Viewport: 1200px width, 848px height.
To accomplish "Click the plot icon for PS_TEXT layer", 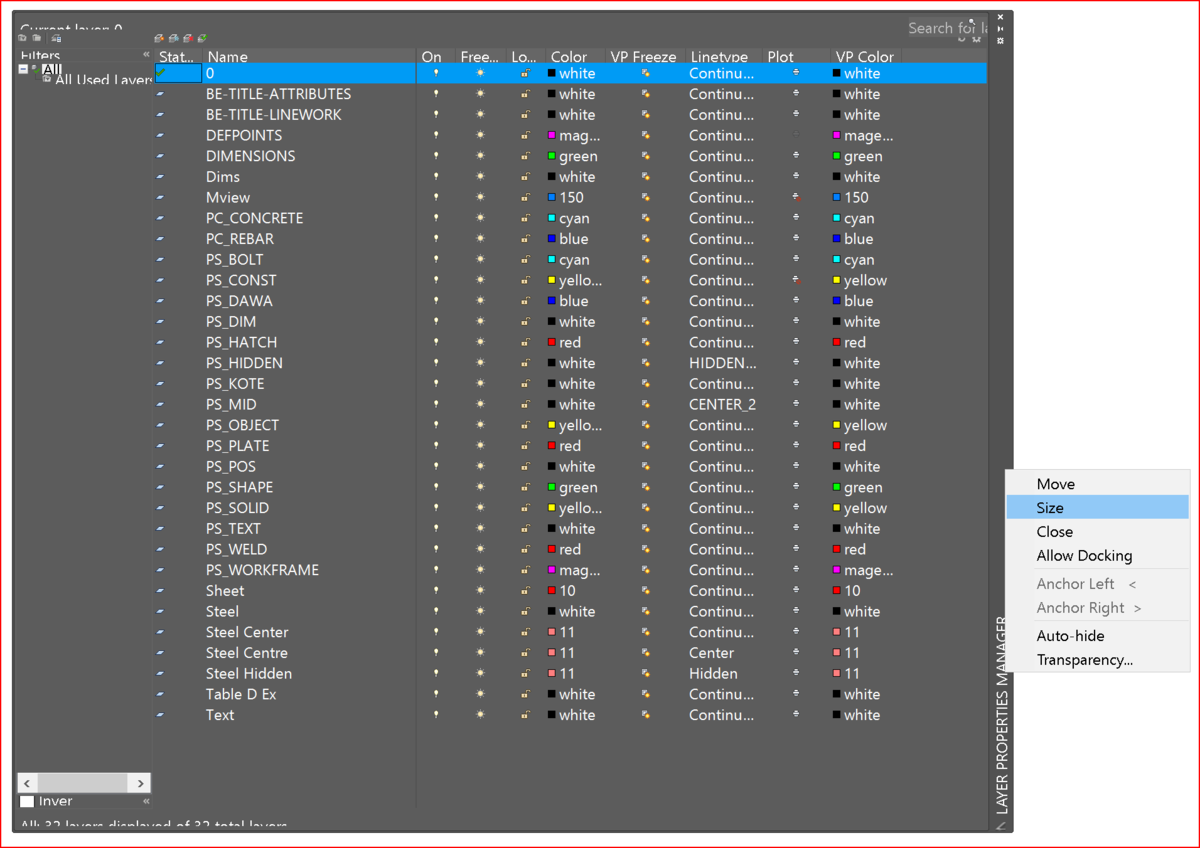I will [x=797, y=529].
